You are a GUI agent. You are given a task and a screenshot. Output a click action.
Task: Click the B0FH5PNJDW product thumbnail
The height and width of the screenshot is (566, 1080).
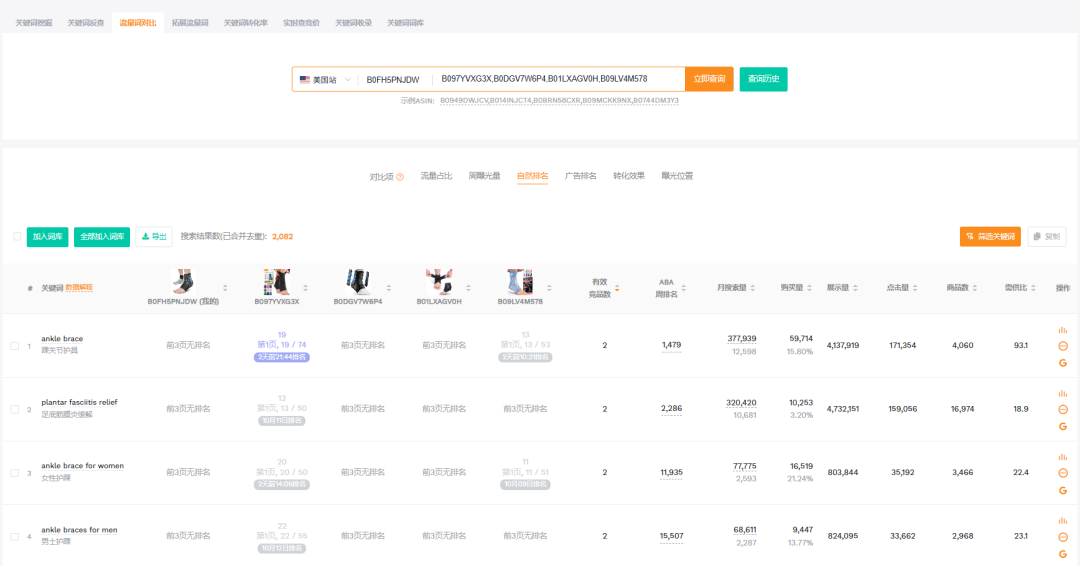pyautogui.click(x=183, y=282)
